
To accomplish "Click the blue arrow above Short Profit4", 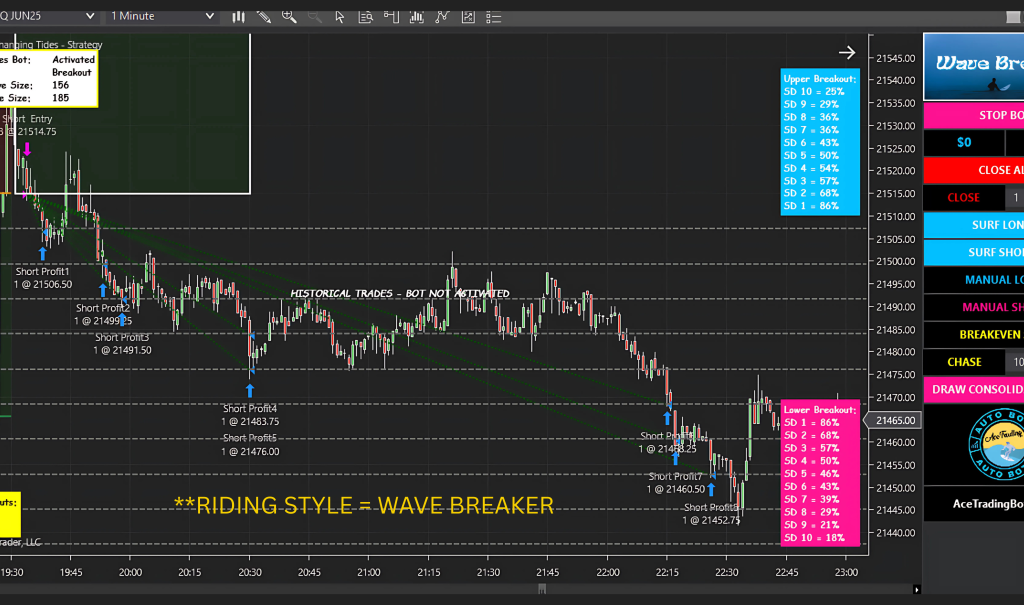I will [250, 391].
